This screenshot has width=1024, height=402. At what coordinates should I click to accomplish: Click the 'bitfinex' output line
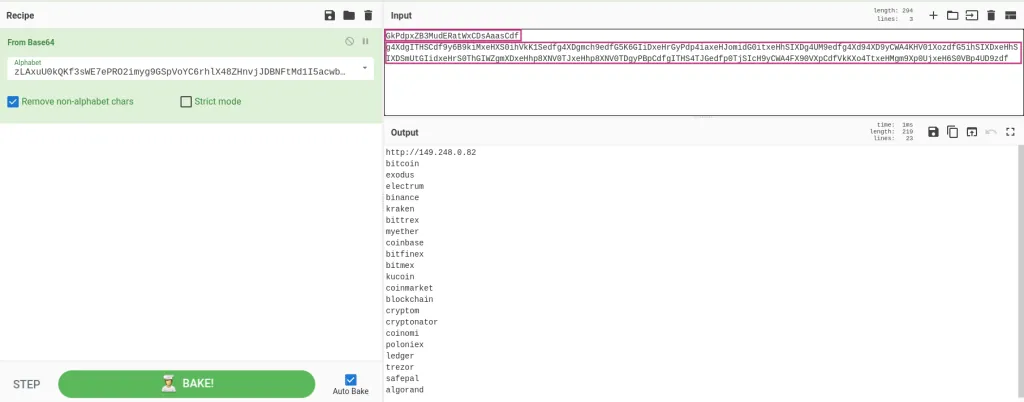(x=405, y=254)
